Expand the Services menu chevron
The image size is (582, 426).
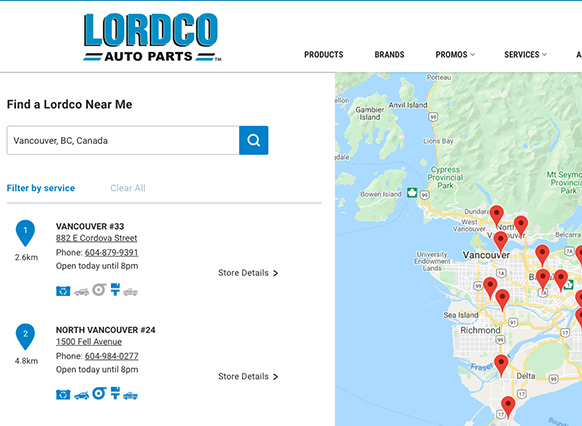tap(544, 55)
